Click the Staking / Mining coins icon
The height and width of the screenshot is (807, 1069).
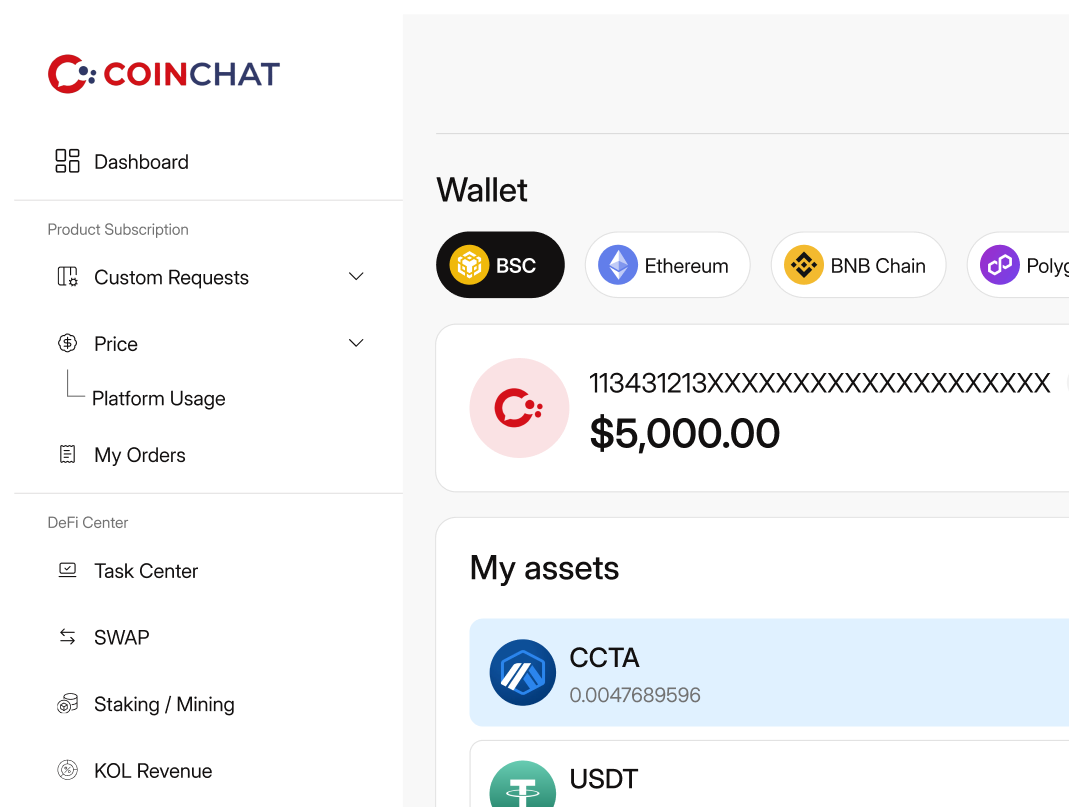tap(67, 704)
